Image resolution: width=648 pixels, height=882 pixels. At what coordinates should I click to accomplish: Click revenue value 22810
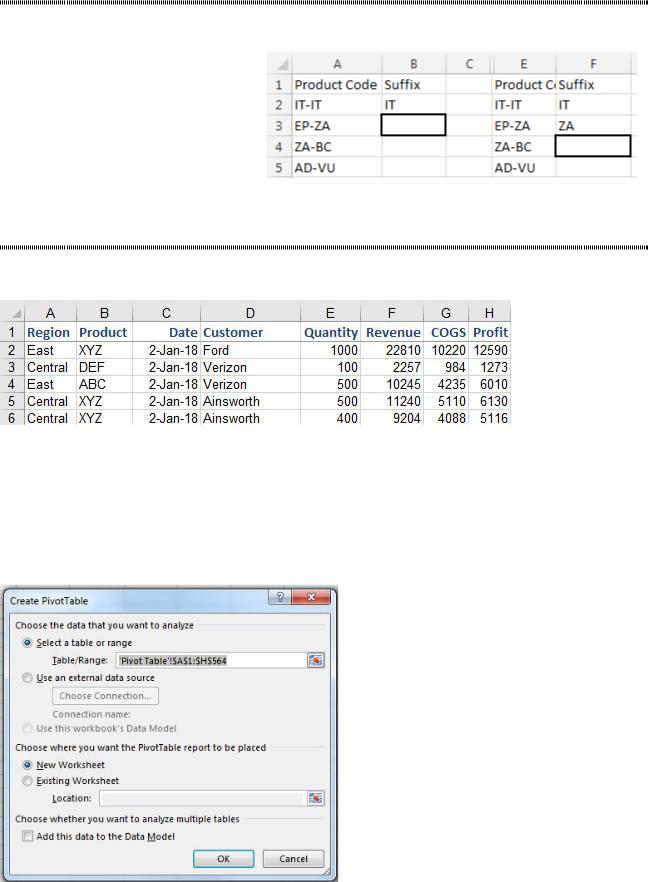tap(392, 350)
